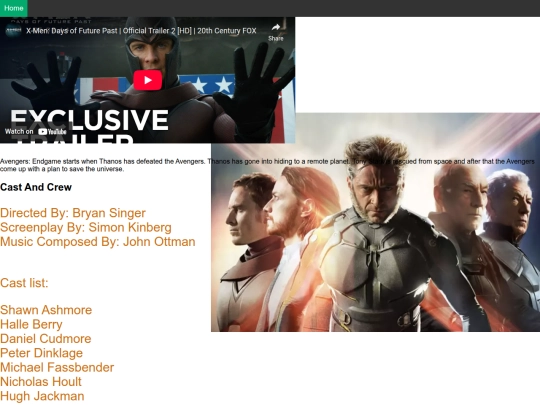The image size is (540, 405).
Task: Click Screenplay By: Simon Kinberg line
Action: click(x=86, y=227)
